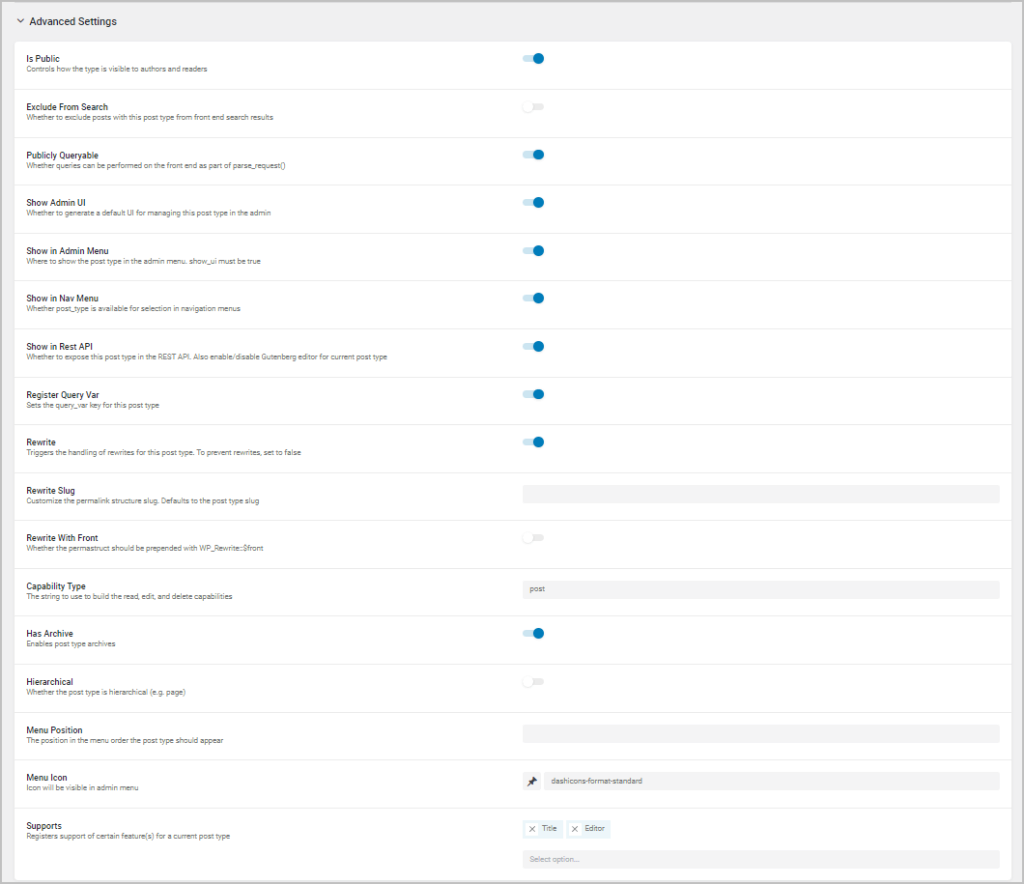Click the Title tag text in Supports
Image resolution: width=1024 pixels, height=884 pixels.
[x=549, y=829]
